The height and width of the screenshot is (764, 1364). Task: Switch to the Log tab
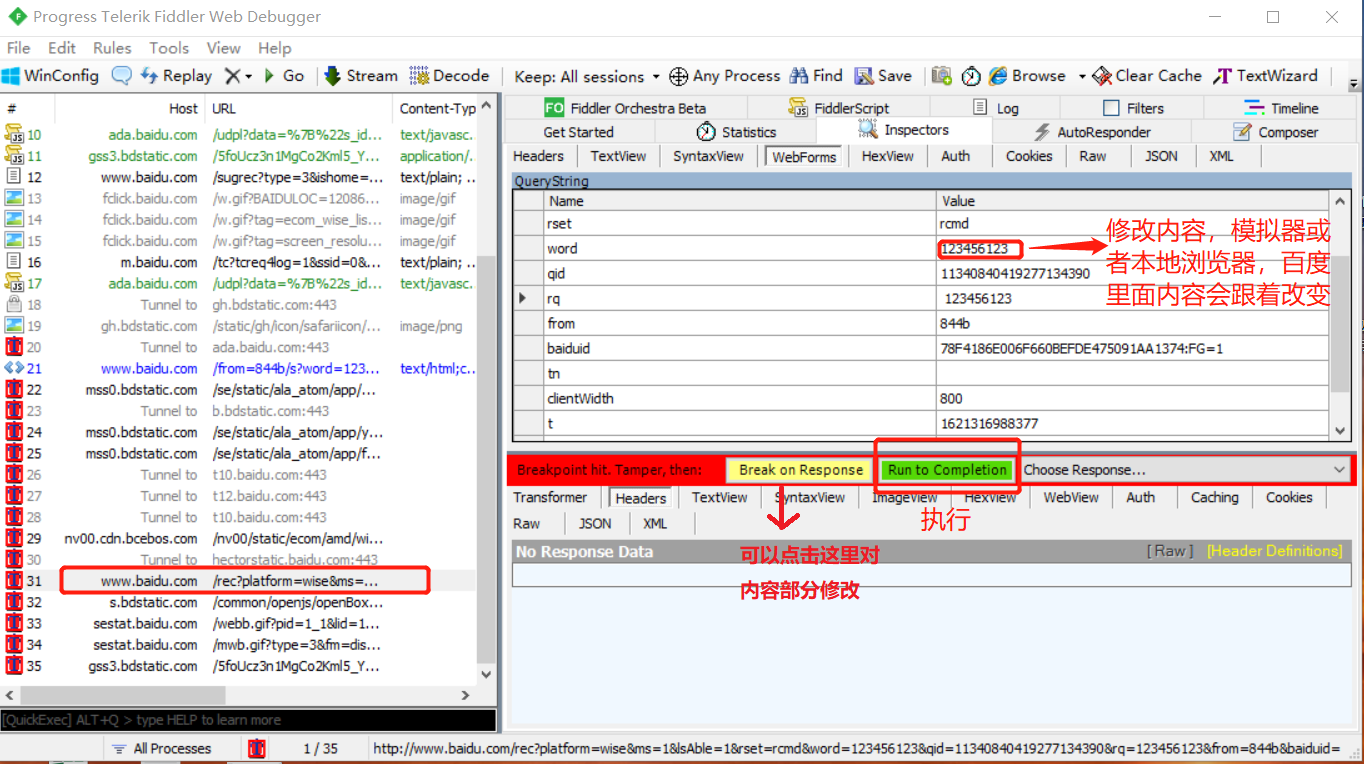[x=996, y=108]
